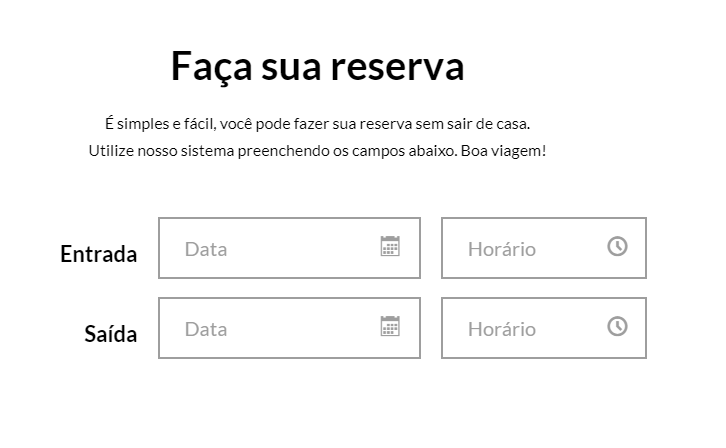Click the Saída clock icon
Viewport: 726px width, 448px height.
617,326
